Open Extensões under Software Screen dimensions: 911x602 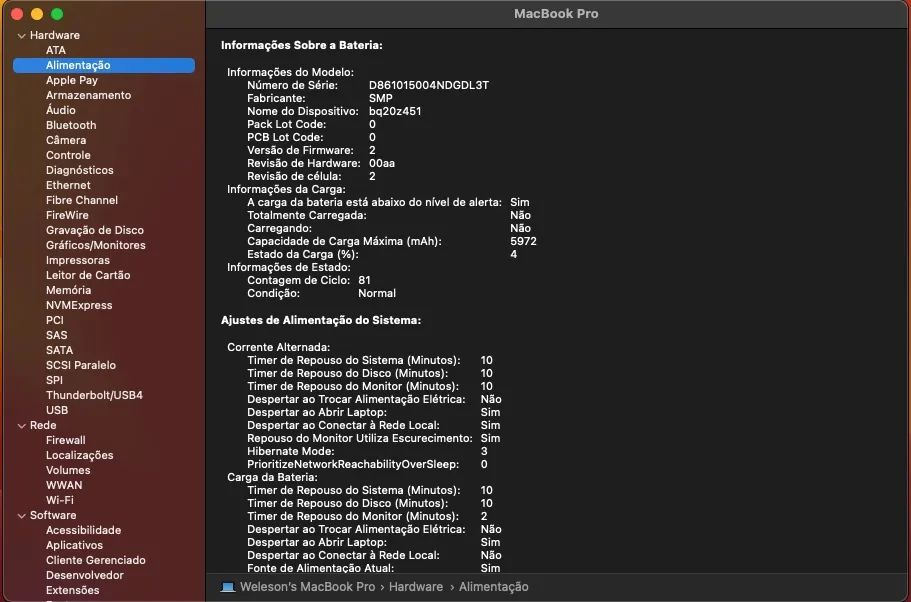click(x=73, y=590)
